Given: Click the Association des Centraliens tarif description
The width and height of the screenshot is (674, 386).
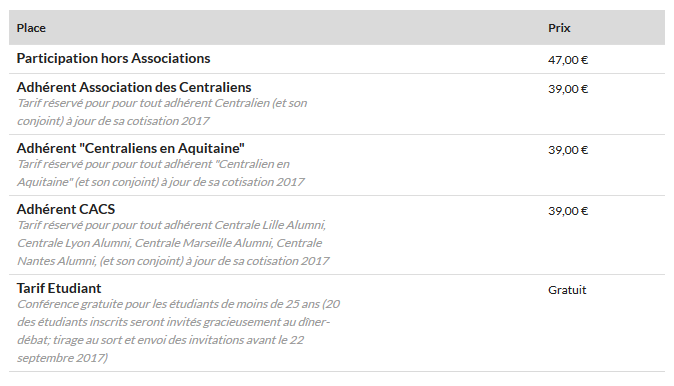Looking at the screenshot, I should coord(162,112).
